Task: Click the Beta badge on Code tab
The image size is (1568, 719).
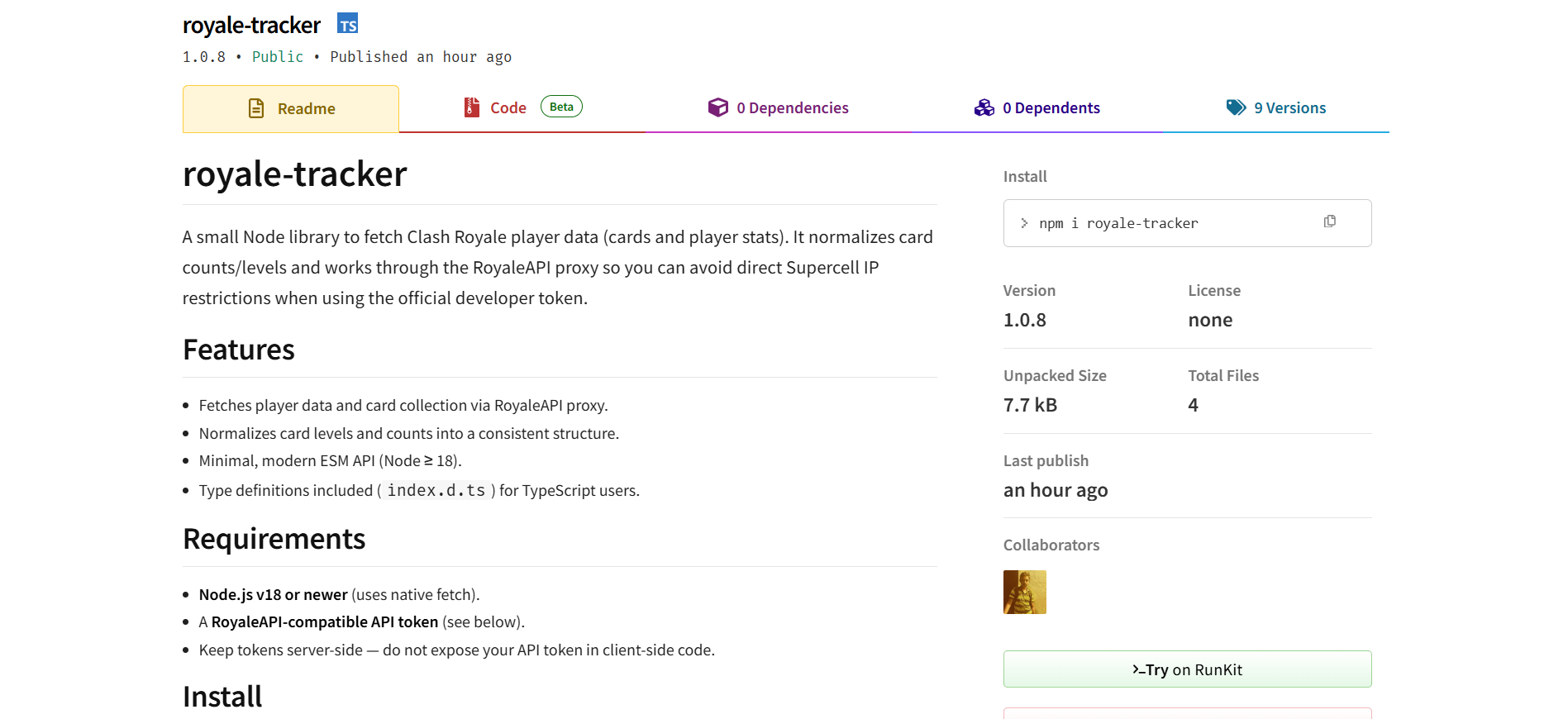Action: [x=561, y=107]
